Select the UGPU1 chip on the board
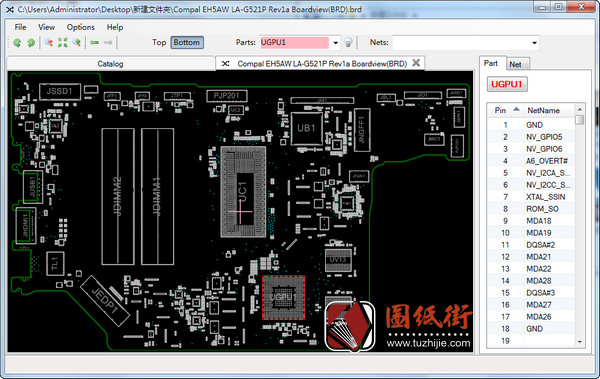Viewport: 600px width, 379px height. click(x=284, y=297)
